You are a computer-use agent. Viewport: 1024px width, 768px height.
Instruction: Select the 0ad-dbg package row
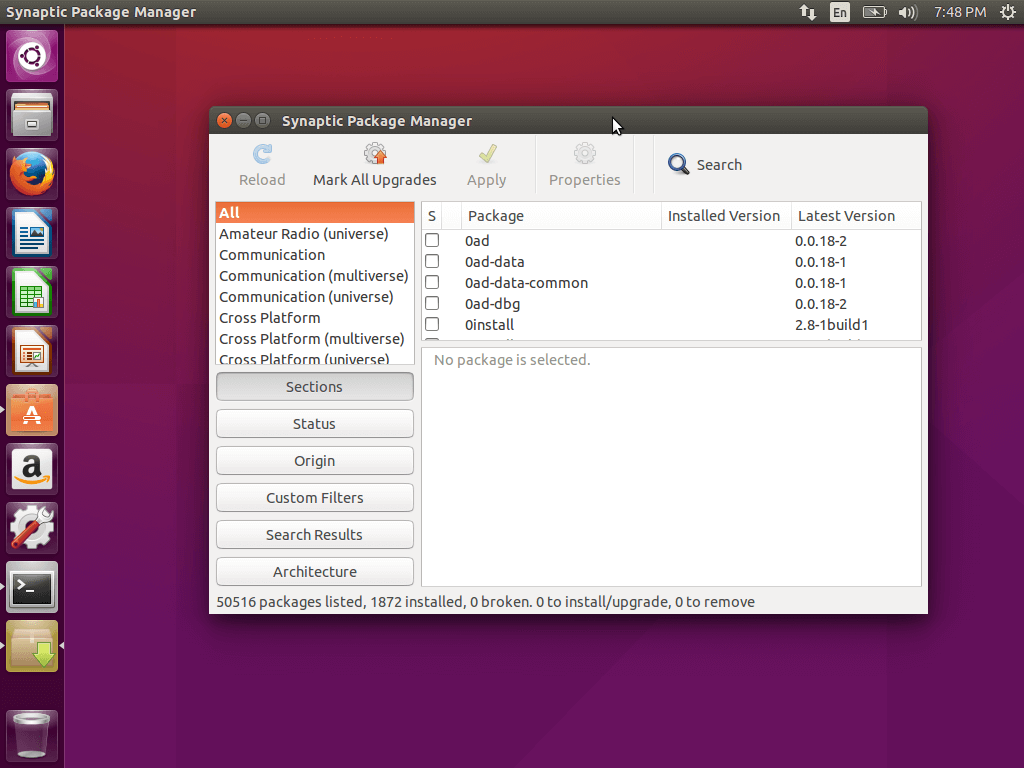click(492, 304)
